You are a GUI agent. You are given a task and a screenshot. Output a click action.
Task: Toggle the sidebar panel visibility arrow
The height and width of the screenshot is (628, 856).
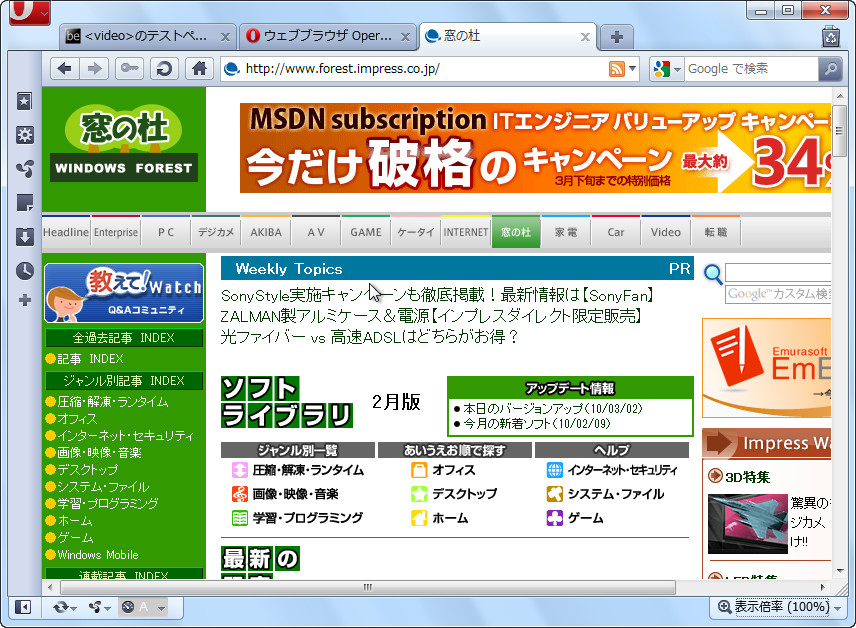tap(22, 607)
